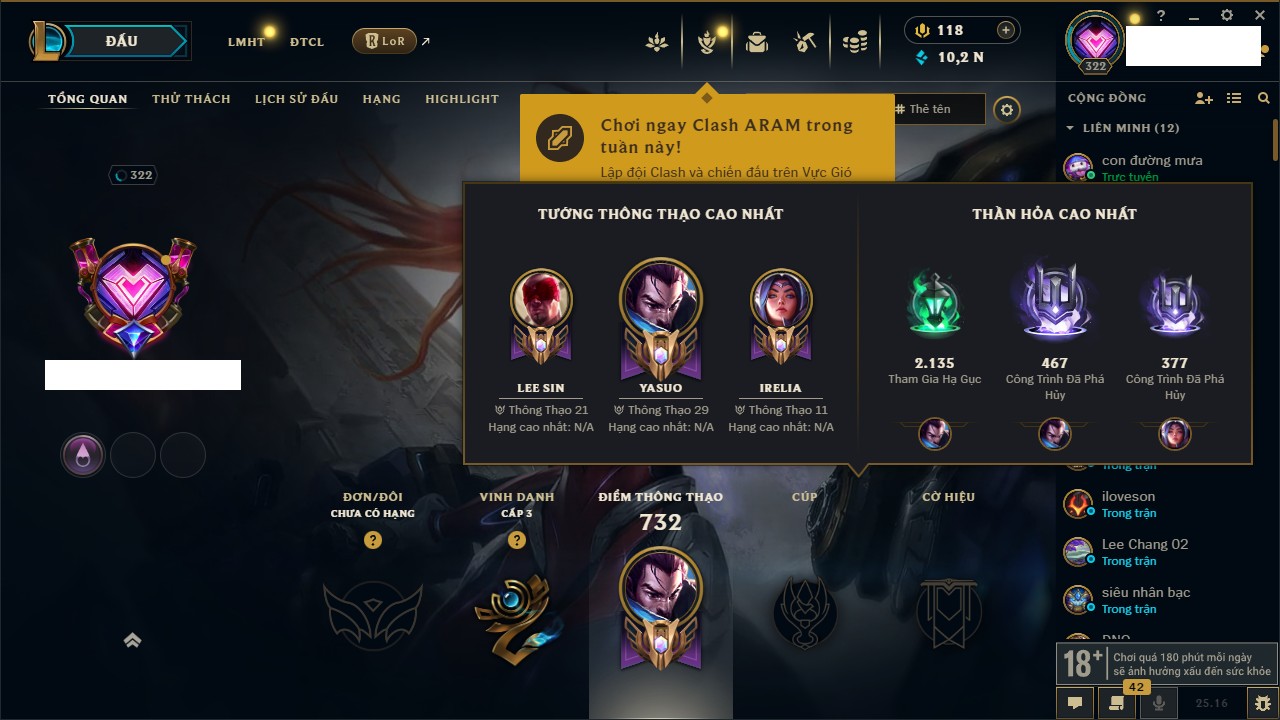
Task: Open the HIGHLIGHT tab
Action: click(461, 99)
